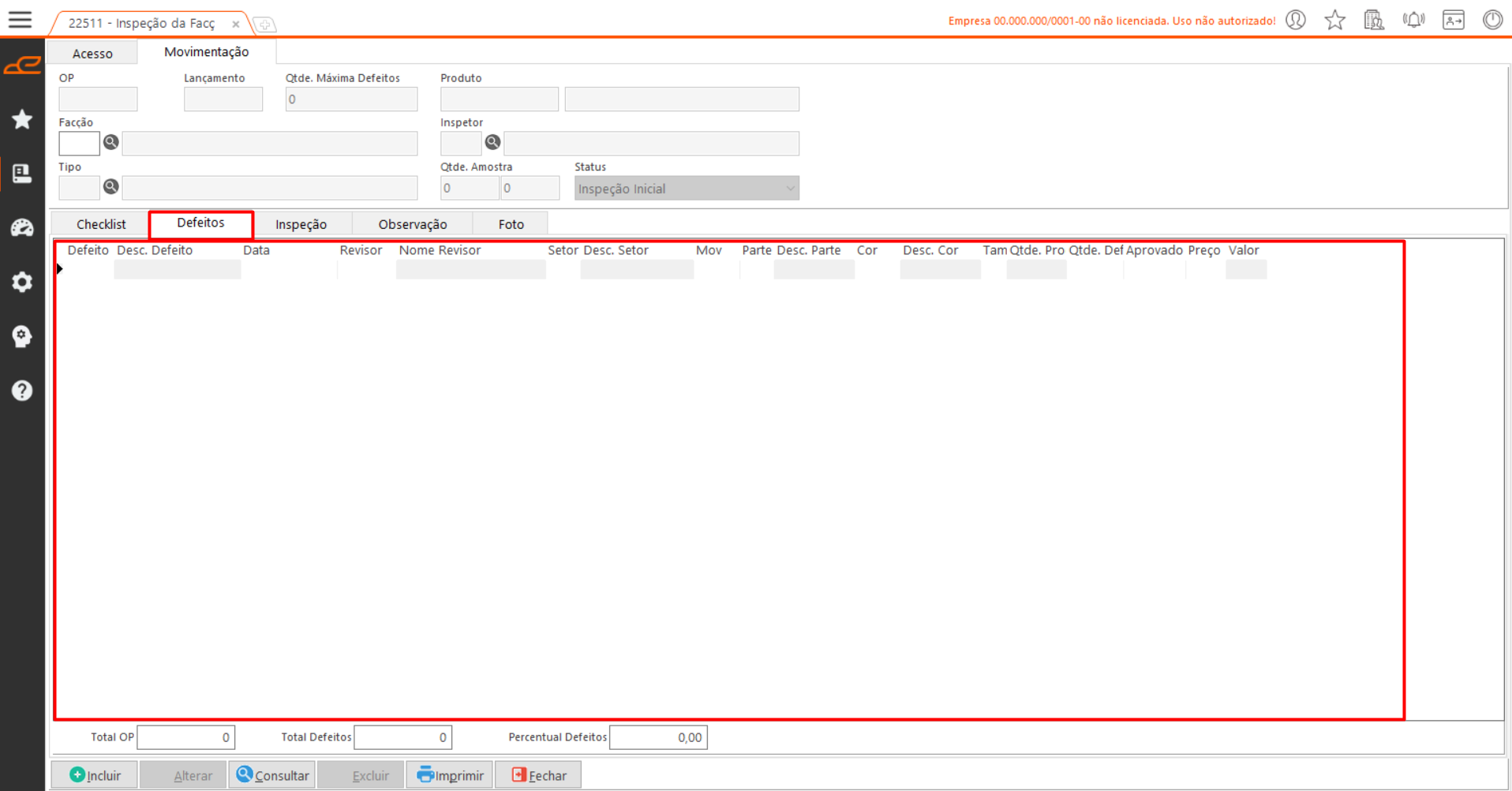Click the Inspetor search magnifier icon

pos(493,143)
